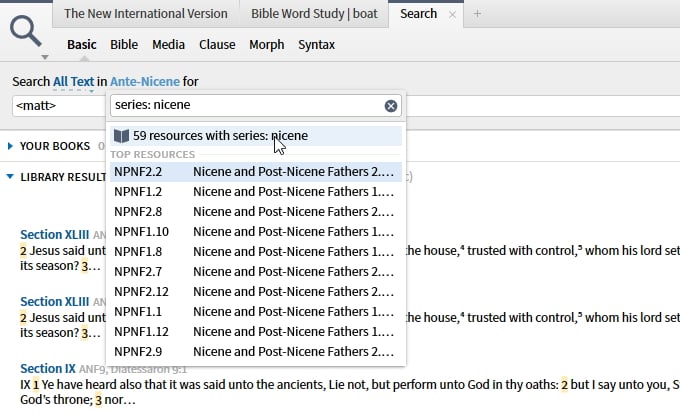Pick NPNF2.7 from top resources
This screenshot has width=680, height=418.
tap(255, 271)
